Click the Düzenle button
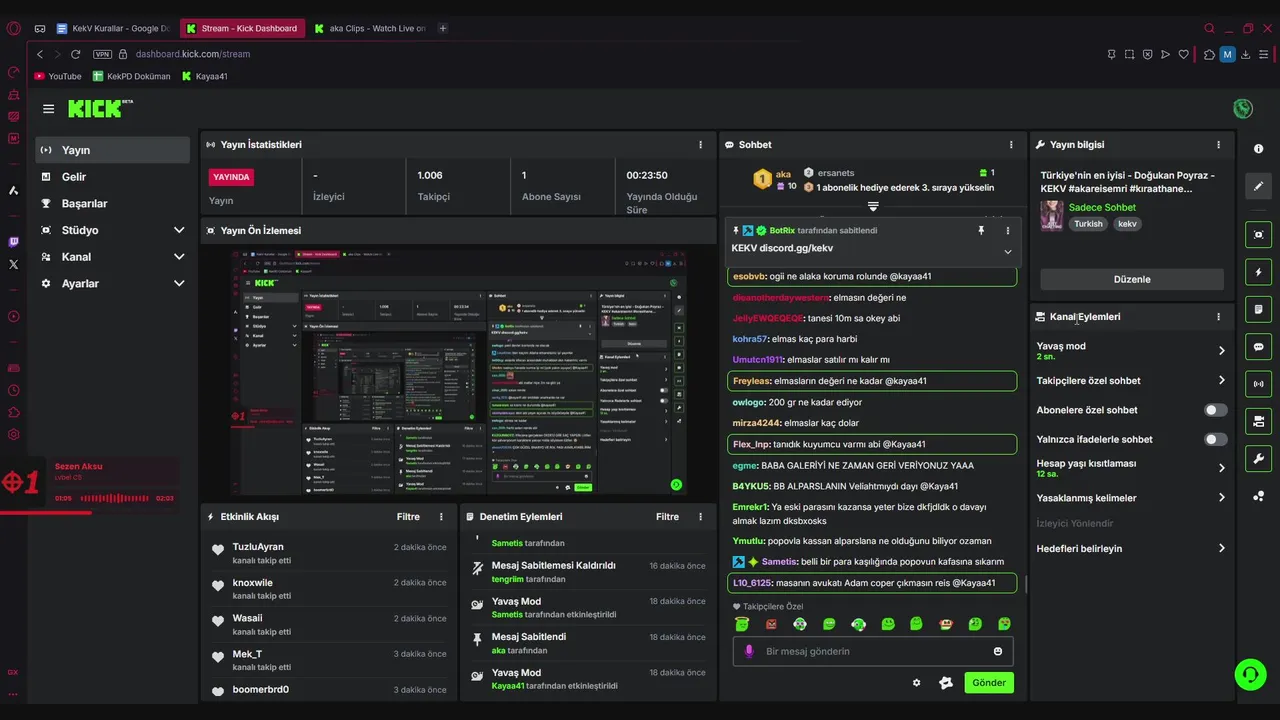The height and width of the screenshot is (720, 1280). point(1132,279)
